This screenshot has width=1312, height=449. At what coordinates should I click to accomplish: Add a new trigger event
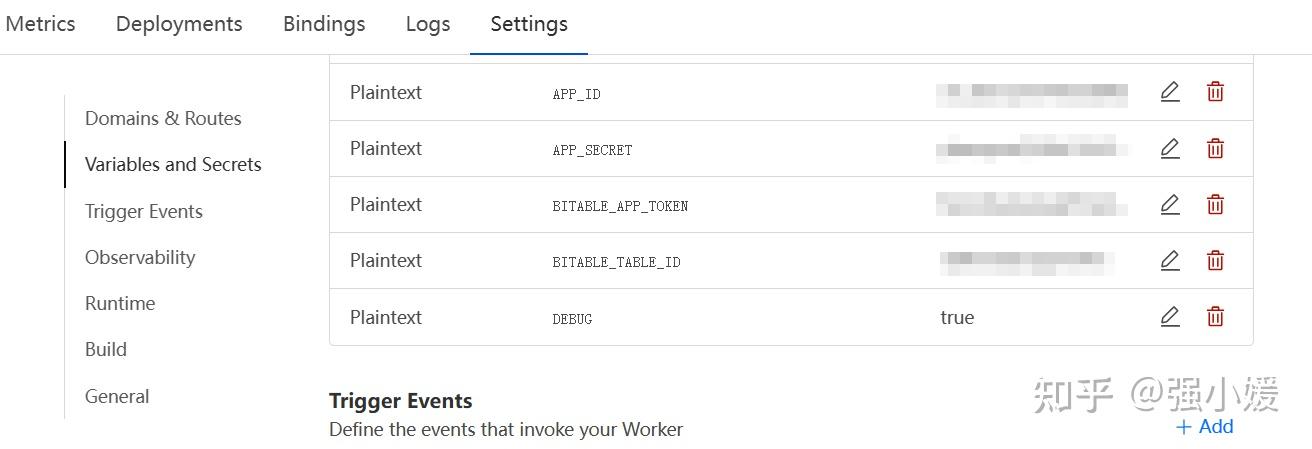point(1205,427)
